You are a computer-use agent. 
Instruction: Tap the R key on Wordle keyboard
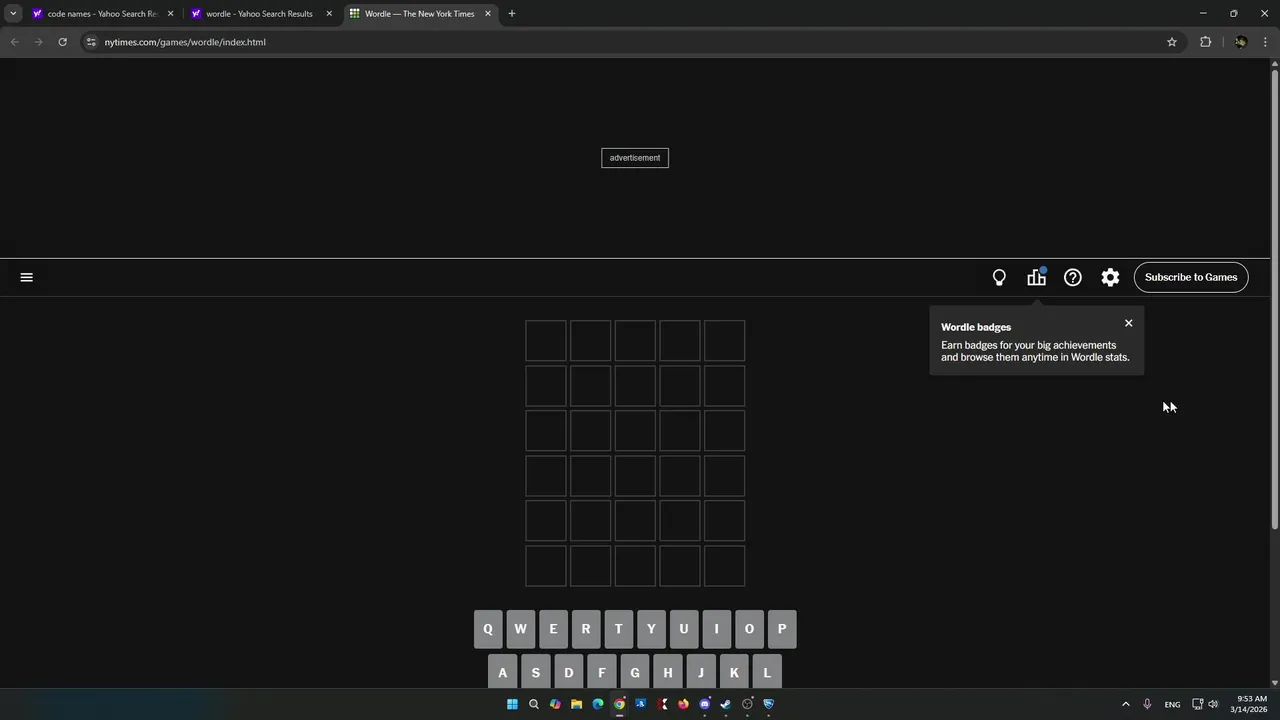click(586, 629)
